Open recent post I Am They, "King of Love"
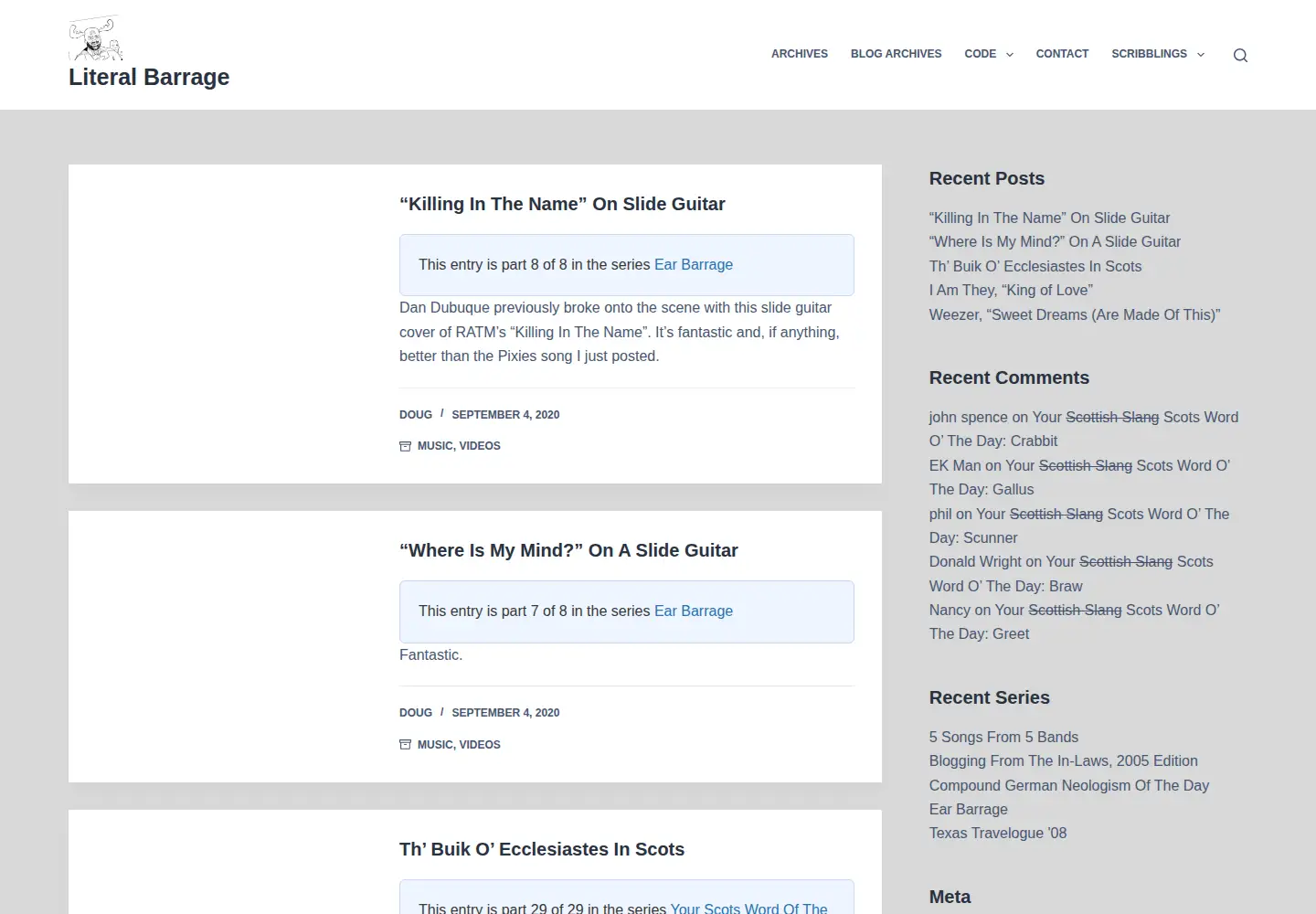 pyautogui.click(x=1011, y=290)
